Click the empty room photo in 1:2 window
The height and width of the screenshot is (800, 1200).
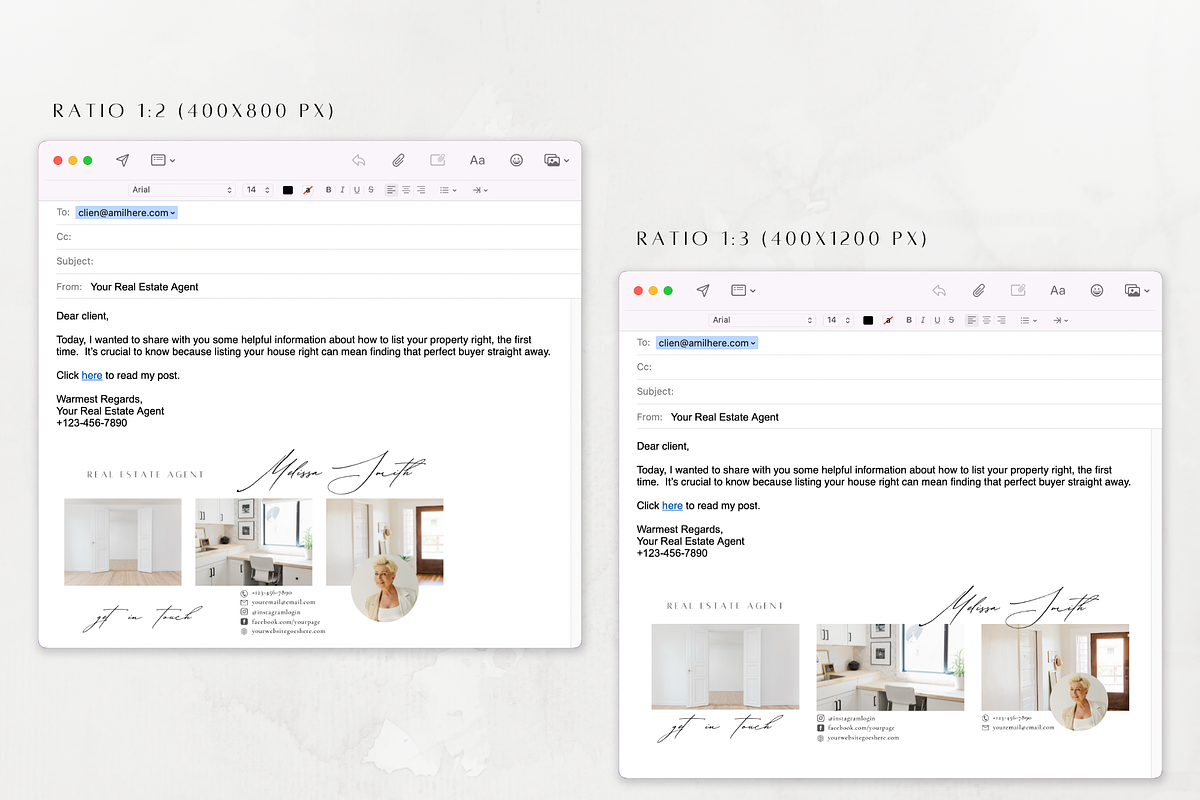123,542
